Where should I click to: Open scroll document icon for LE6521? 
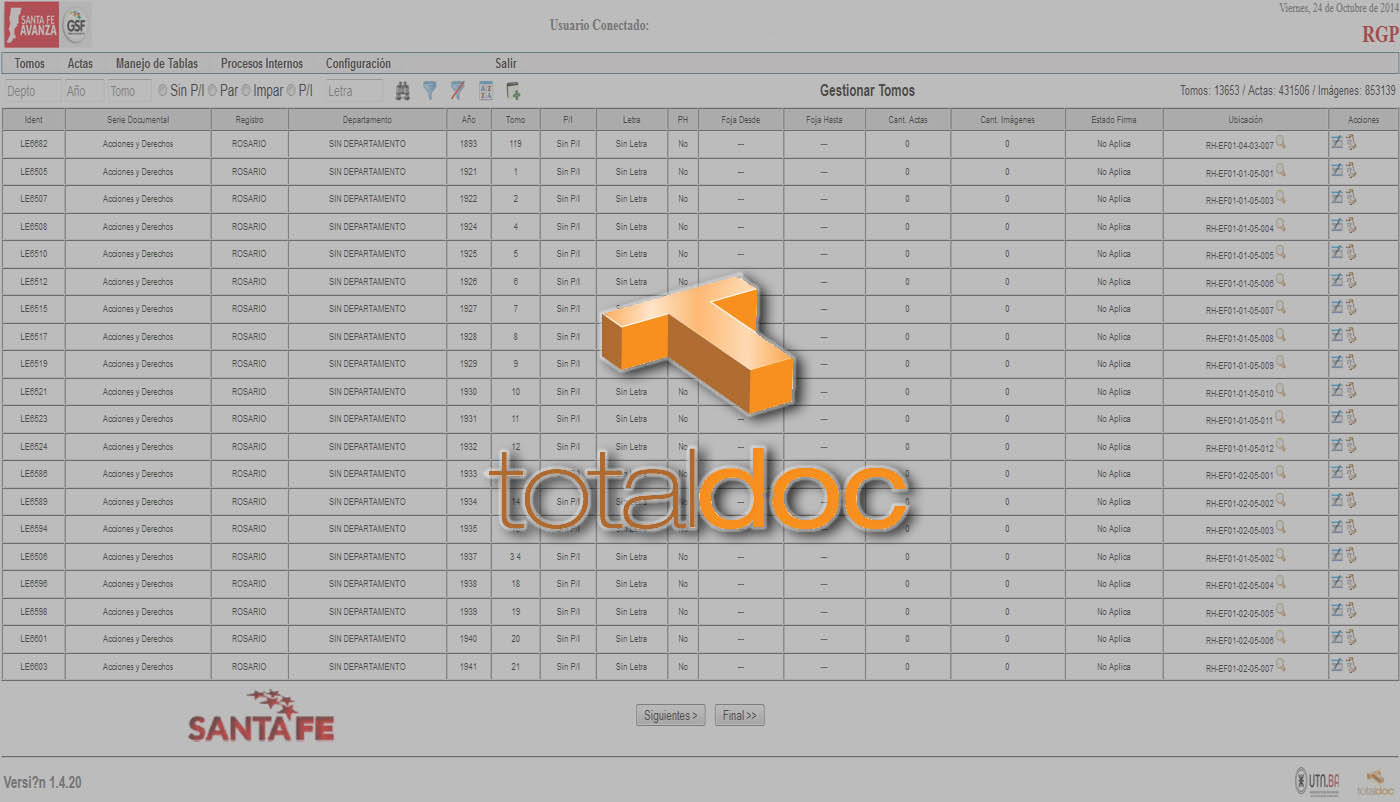1351,390
